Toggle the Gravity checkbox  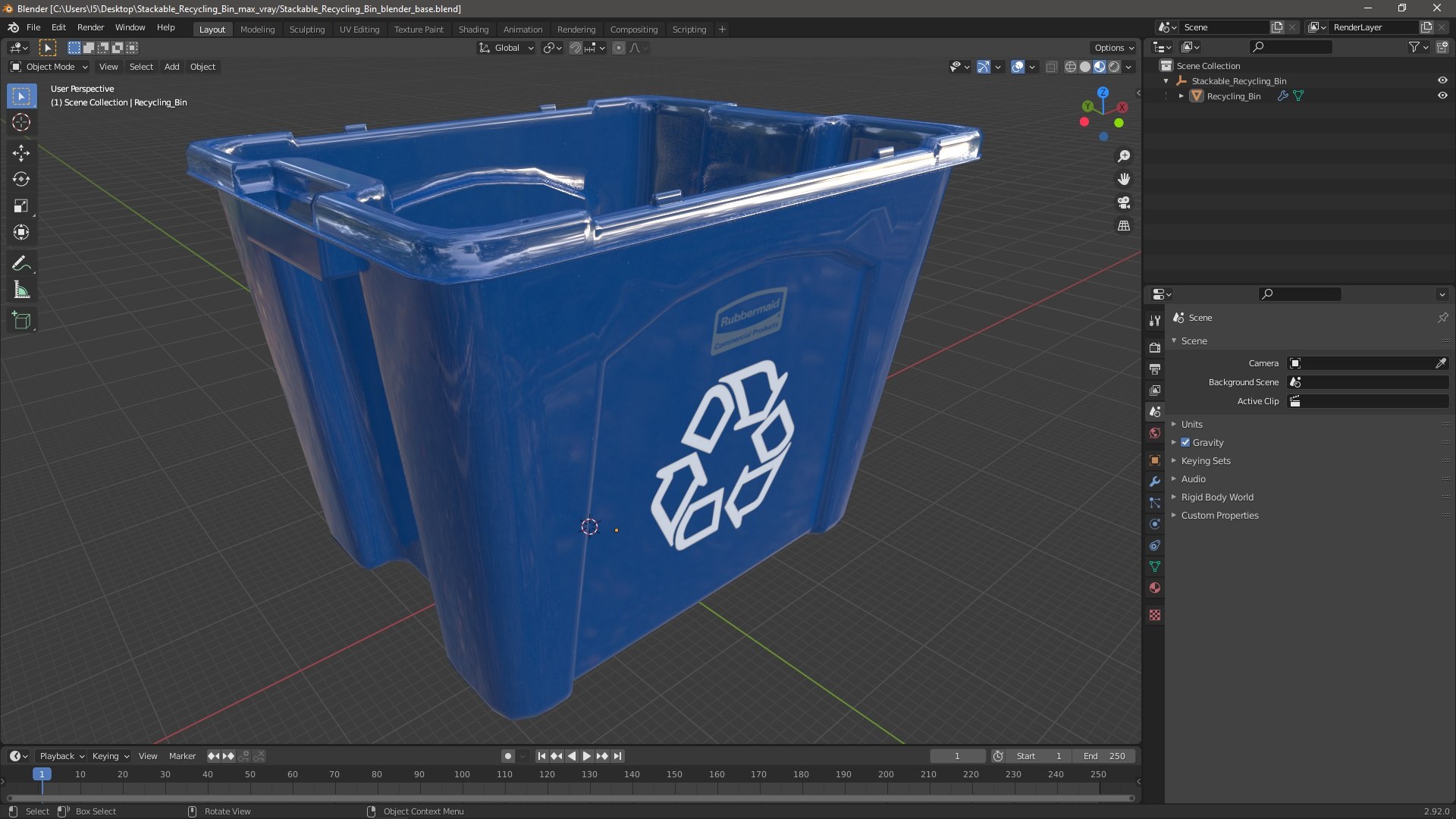coord(1185,442)
